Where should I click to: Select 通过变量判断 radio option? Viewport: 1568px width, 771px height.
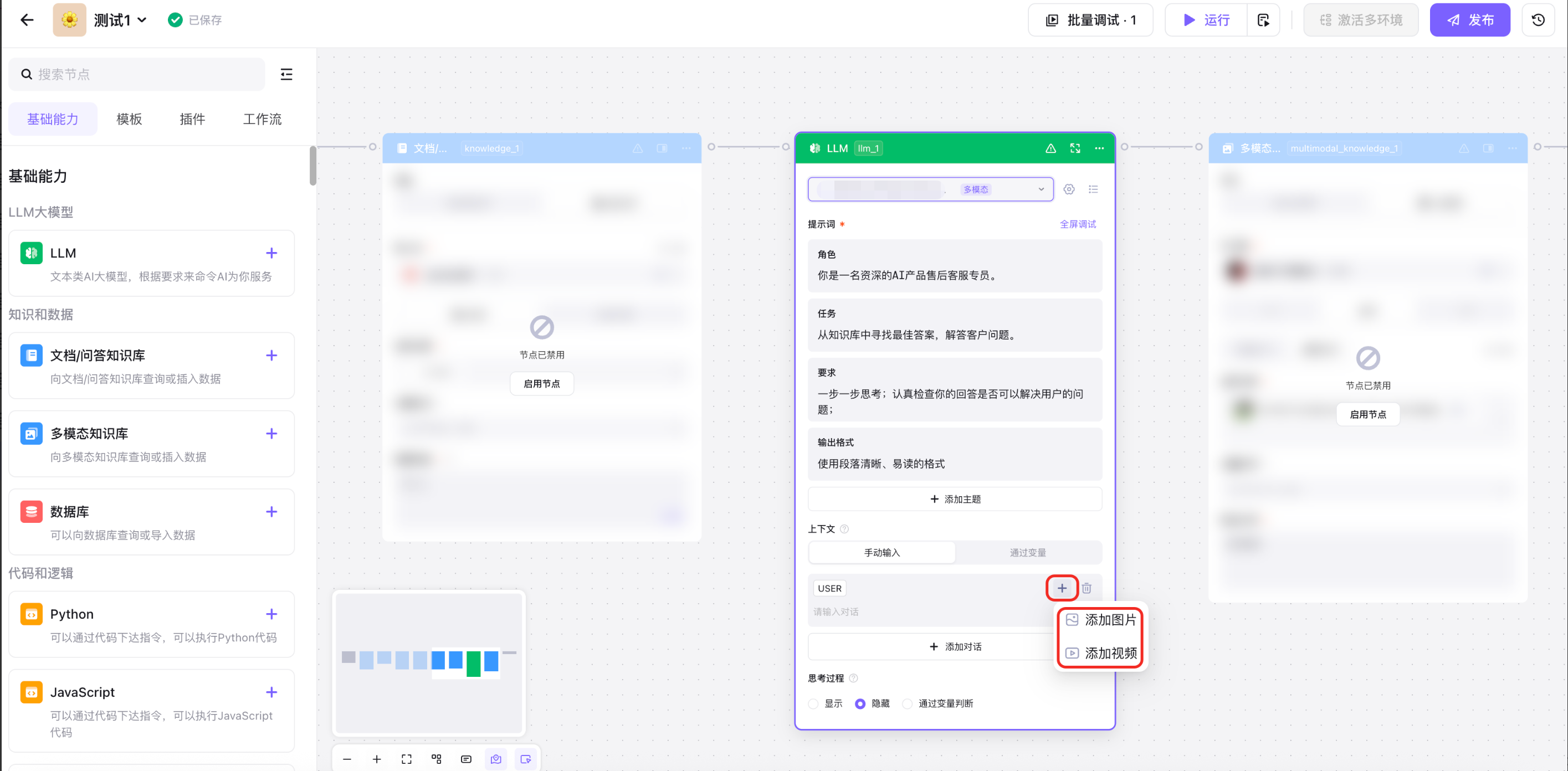[907, 703]
